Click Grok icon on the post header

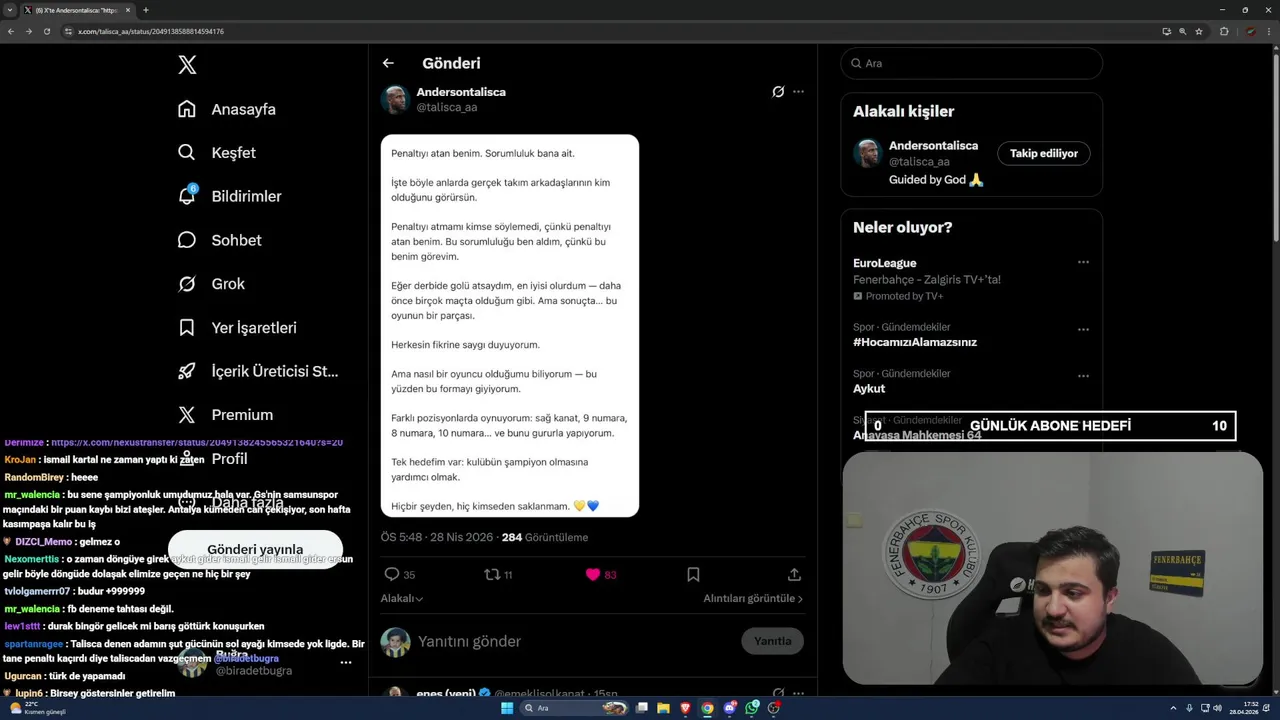pyautogui.click(x=778, y=92)
